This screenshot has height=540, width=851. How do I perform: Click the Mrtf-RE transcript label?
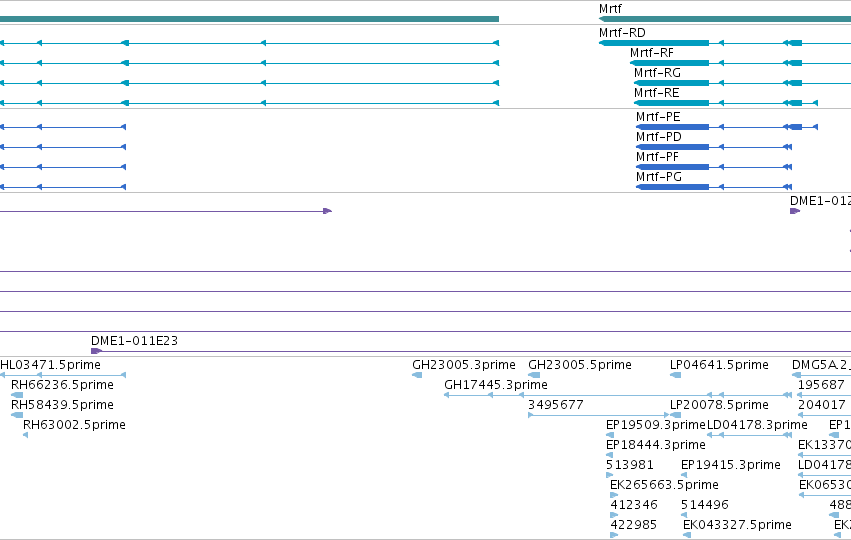coord(657,93)
